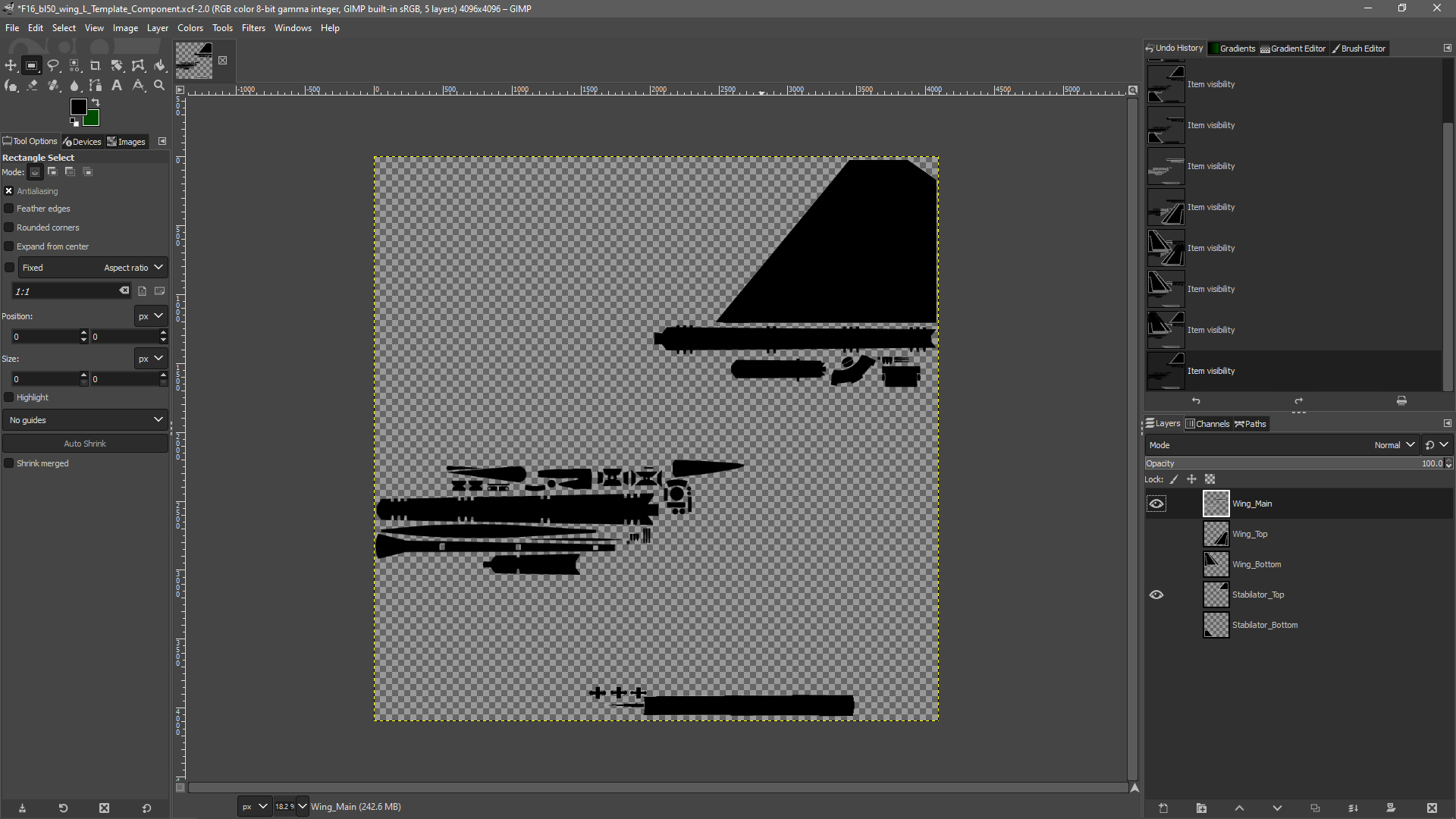Hide the Wing_Main layer
The image size is (1456, 819).
click(1156, 504)
